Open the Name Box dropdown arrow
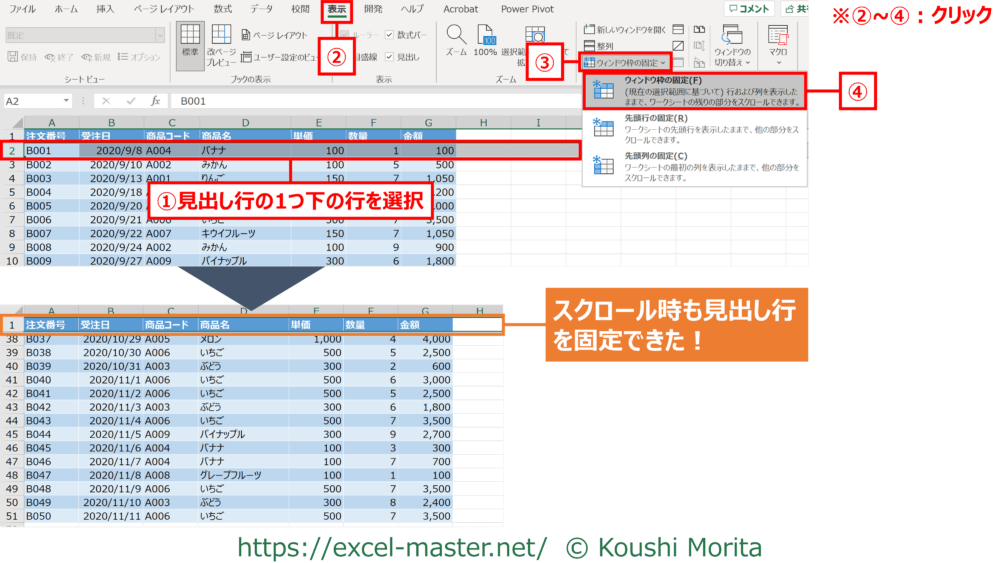 point(66,101)
